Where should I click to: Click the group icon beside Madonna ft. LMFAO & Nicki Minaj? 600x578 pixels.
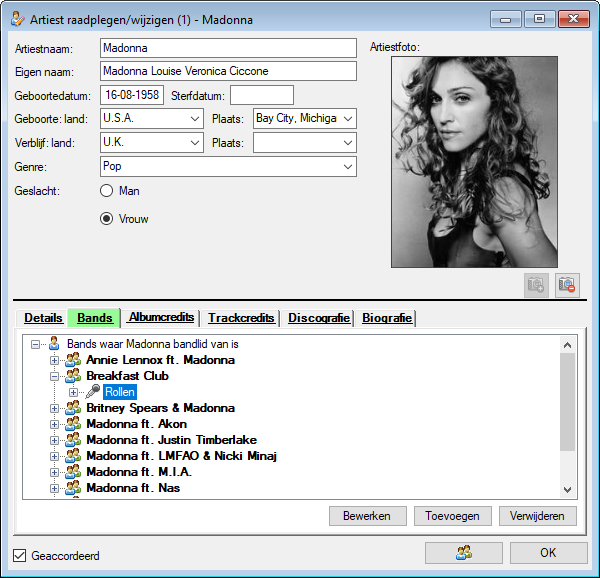(x=73, y=456)
